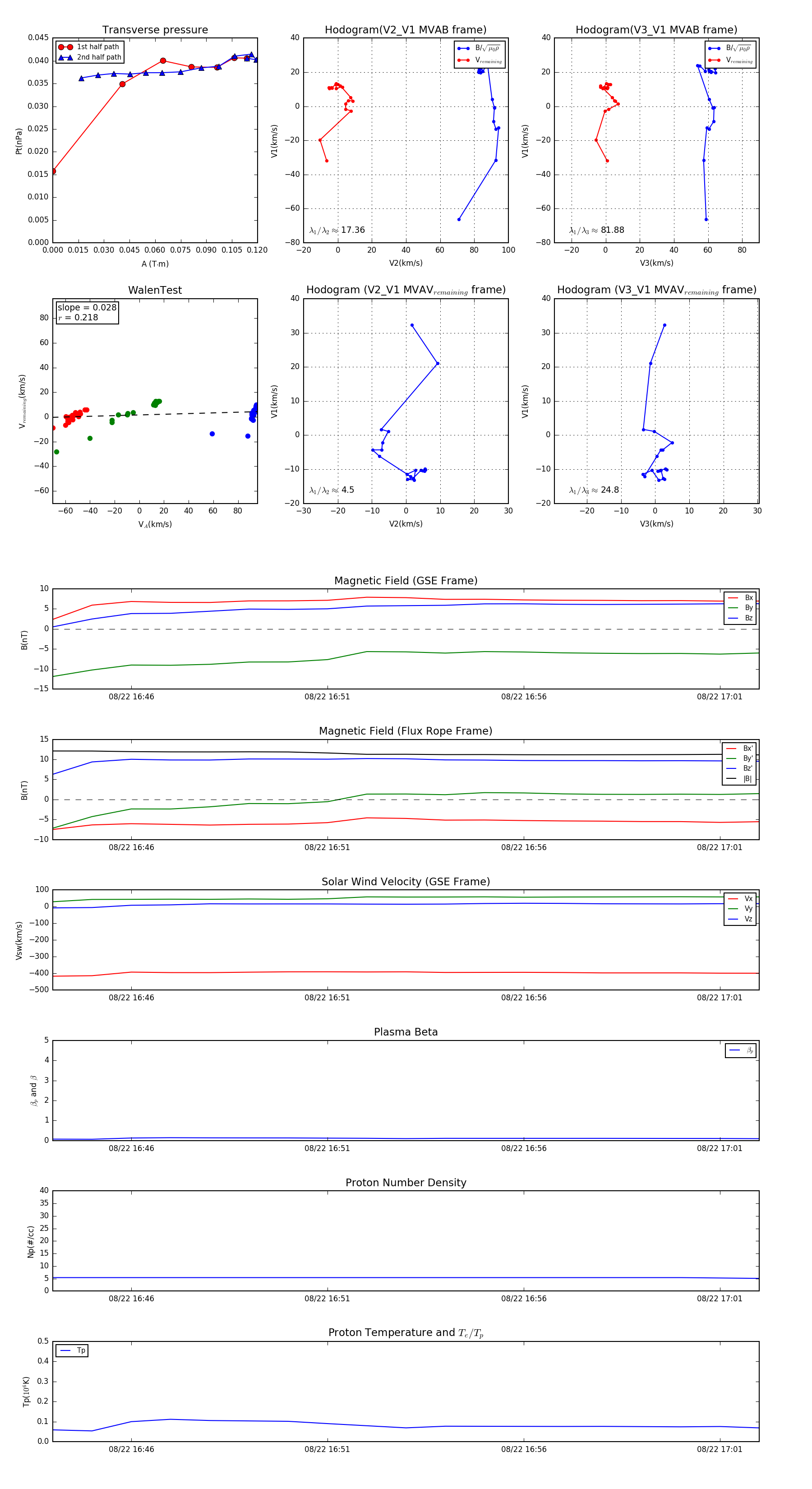Image resolution: width=812 pixels, height=1489 pixels.
Task: Click the 'Hodogram(V3_V1 MVAB frame)' title
Action: pos(656,29)
